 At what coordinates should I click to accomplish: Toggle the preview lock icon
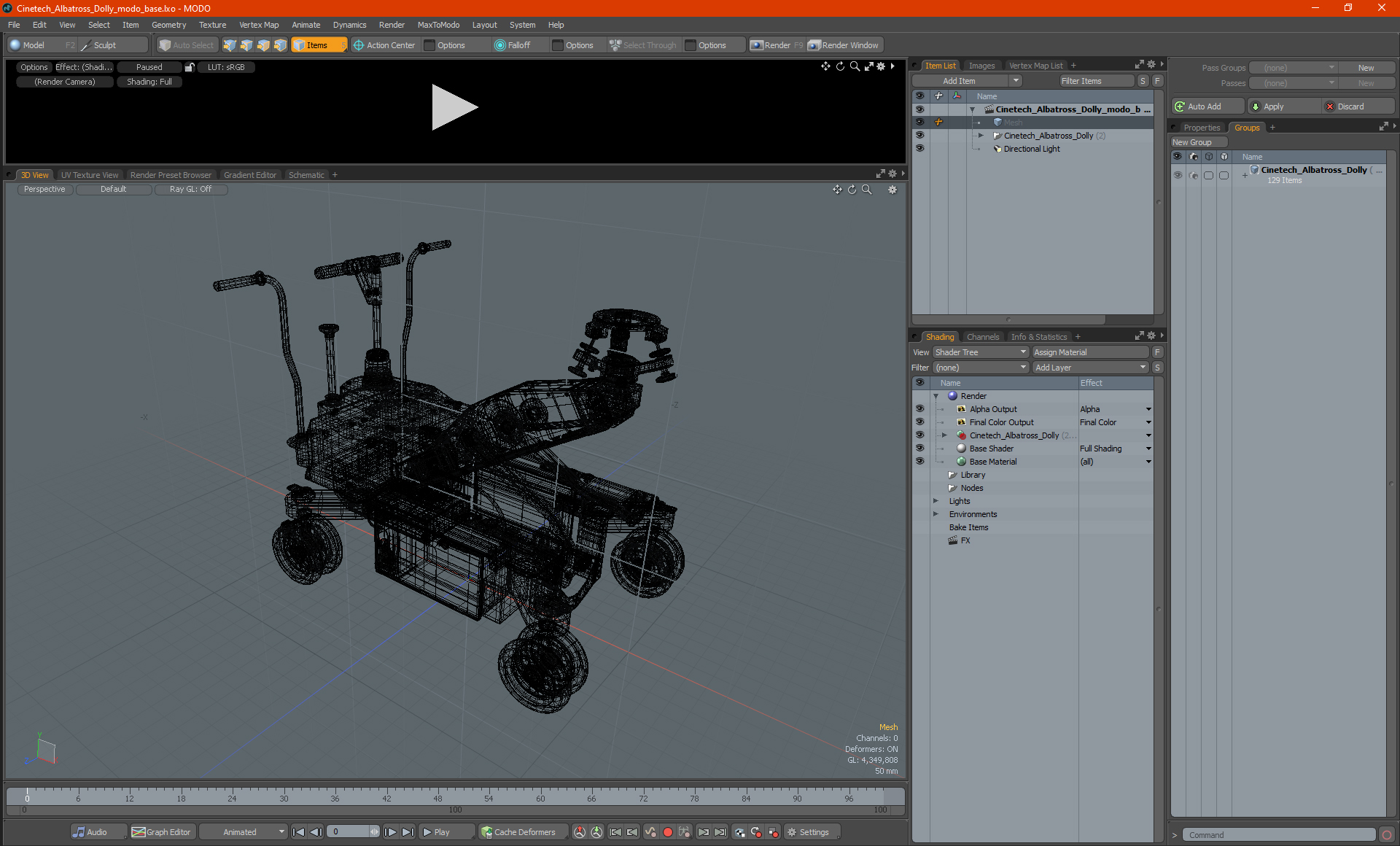click(x=190, y=67)
